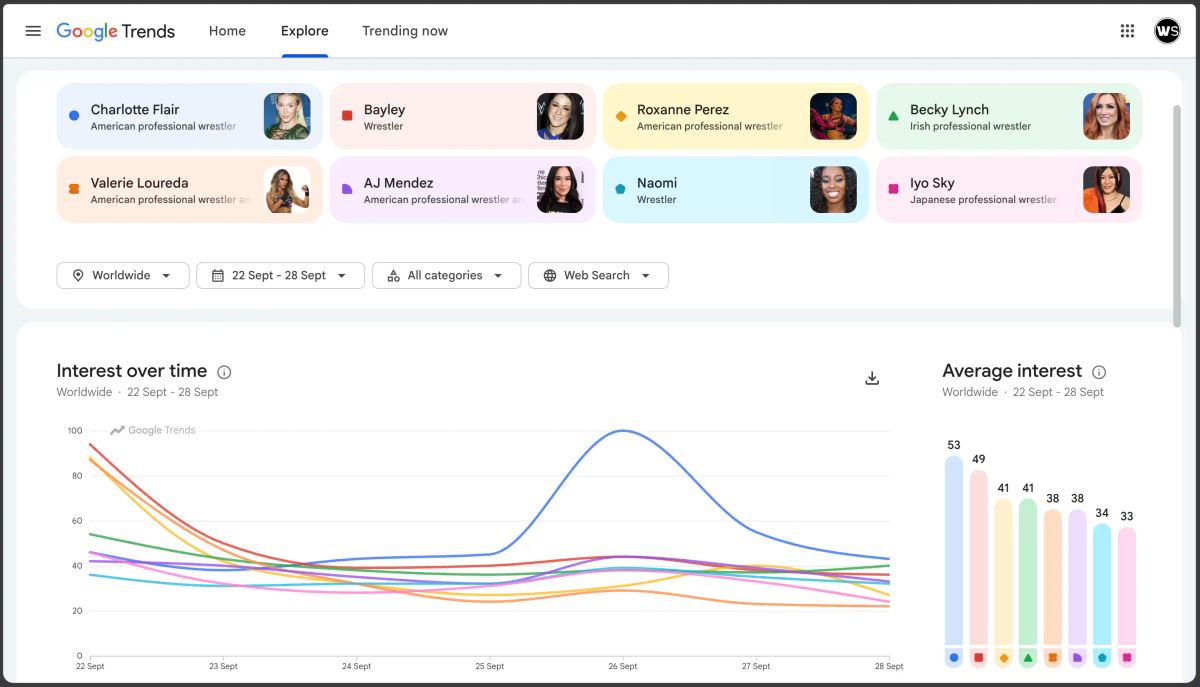Image resolution: width=1200 pixels, height=687 pixels.
Task: Click the calendar icon in date filter
Action: tap(217, 275)
